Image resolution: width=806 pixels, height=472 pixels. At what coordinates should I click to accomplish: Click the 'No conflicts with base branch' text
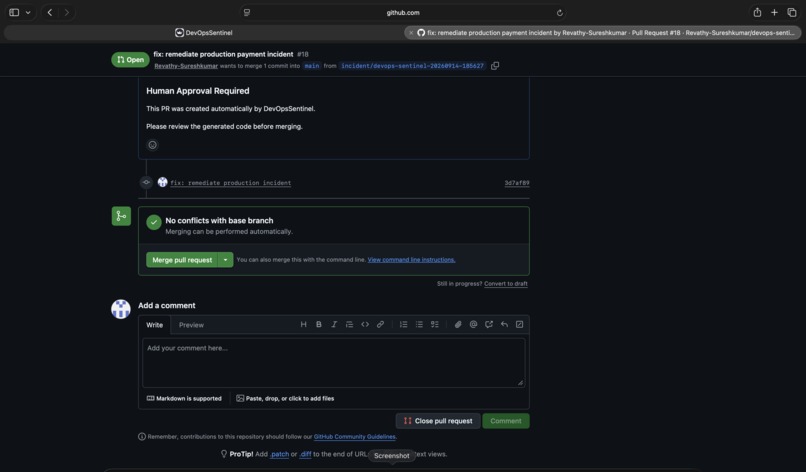(219, 221)
